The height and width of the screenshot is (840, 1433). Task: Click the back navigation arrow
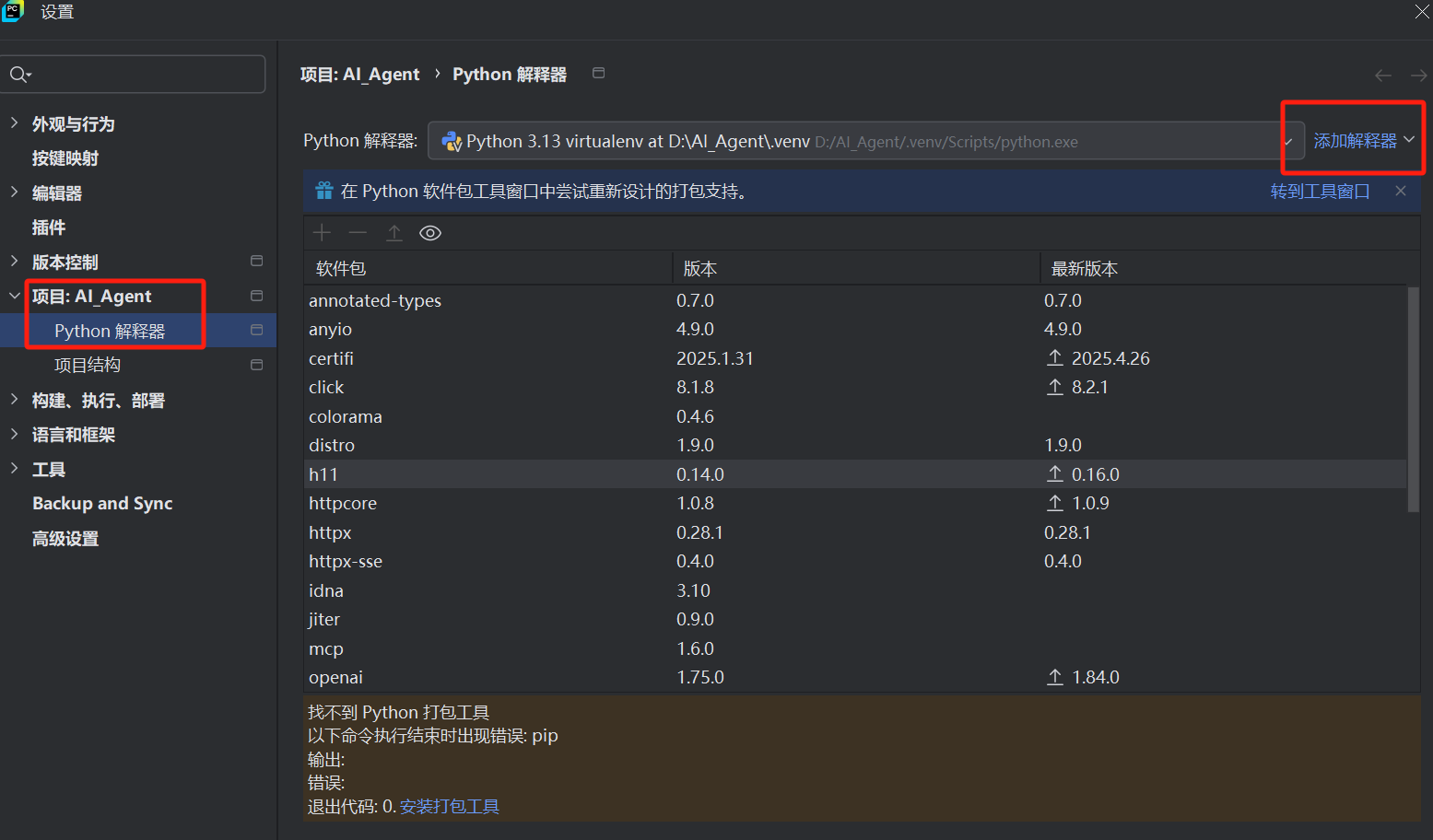pyautogui.click(x=1382, y=76)
